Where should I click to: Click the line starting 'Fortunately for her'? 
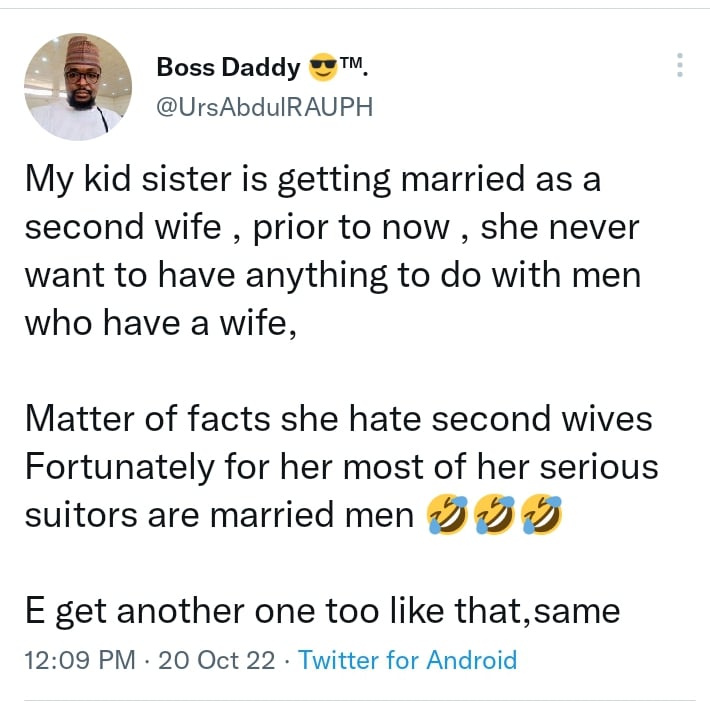pos(341,466)
